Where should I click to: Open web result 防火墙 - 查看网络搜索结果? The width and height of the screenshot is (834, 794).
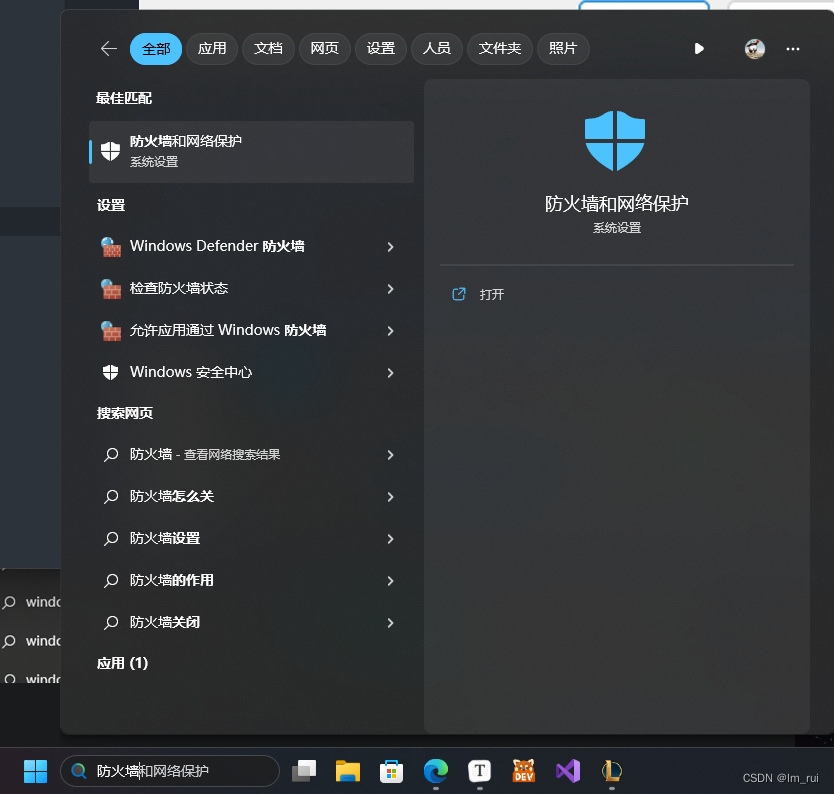coord(251,454)
